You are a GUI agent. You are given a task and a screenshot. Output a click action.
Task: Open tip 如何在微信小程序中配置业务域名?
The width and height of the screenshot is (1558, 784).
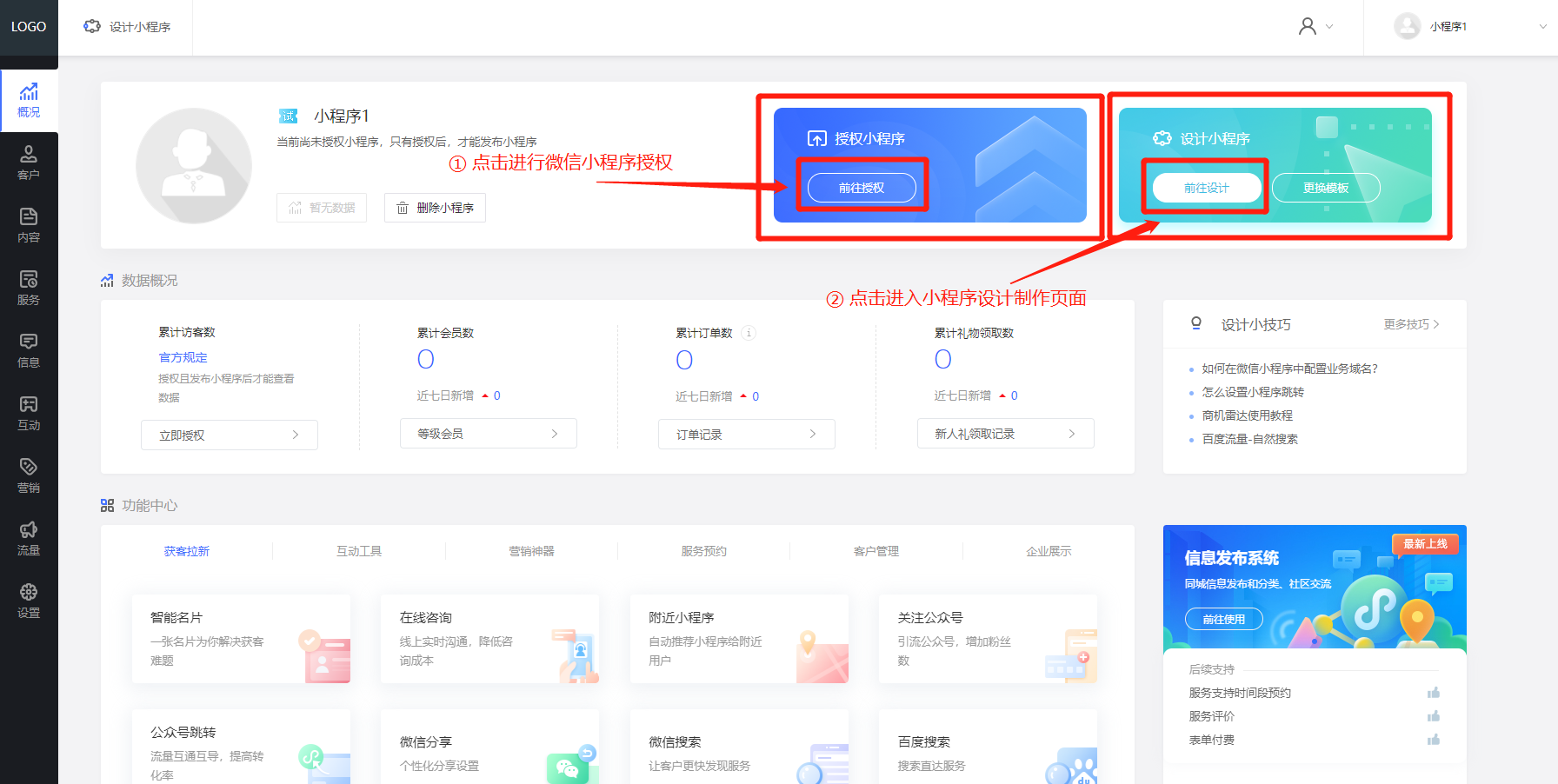(1289, 369)
